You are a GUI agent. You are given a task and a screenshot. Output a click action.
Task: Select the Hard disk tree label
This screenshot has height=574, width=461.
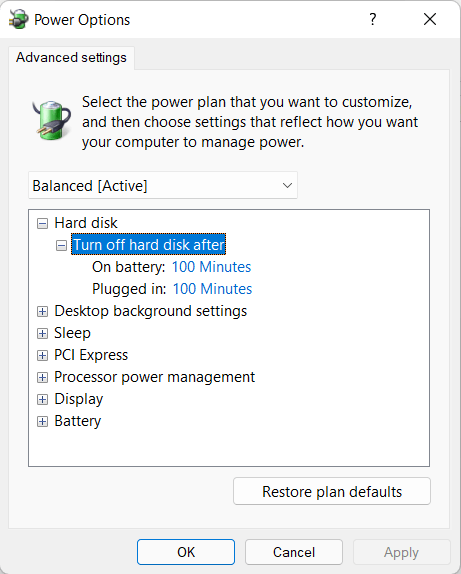86,223
